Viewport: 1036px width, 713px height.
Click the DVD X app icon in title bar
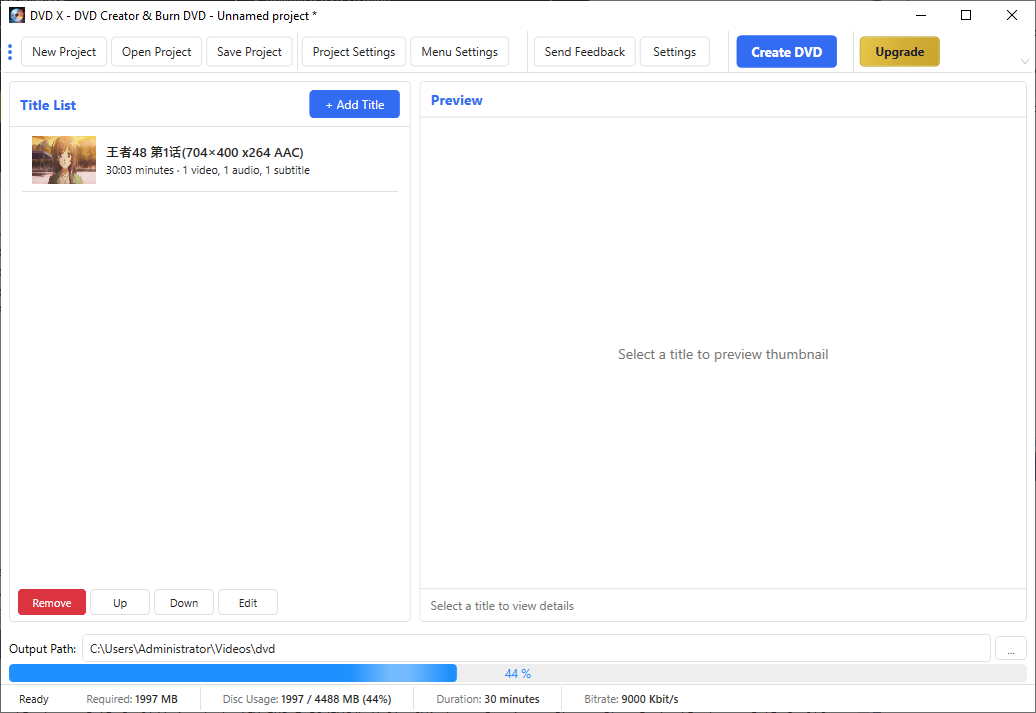[17, 15]
